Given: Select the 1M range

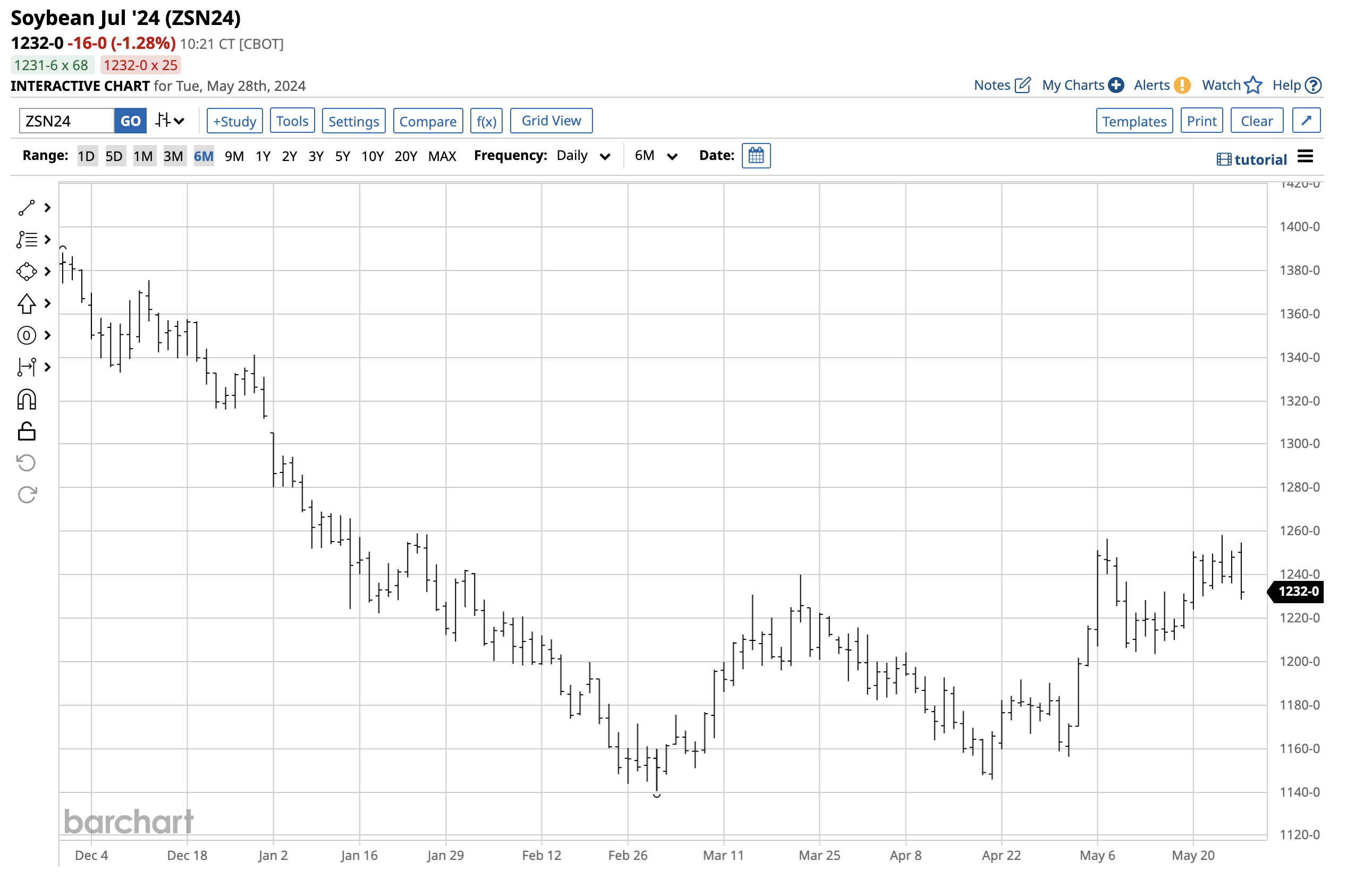Looking at the screenshot, I should click(143, 156).
